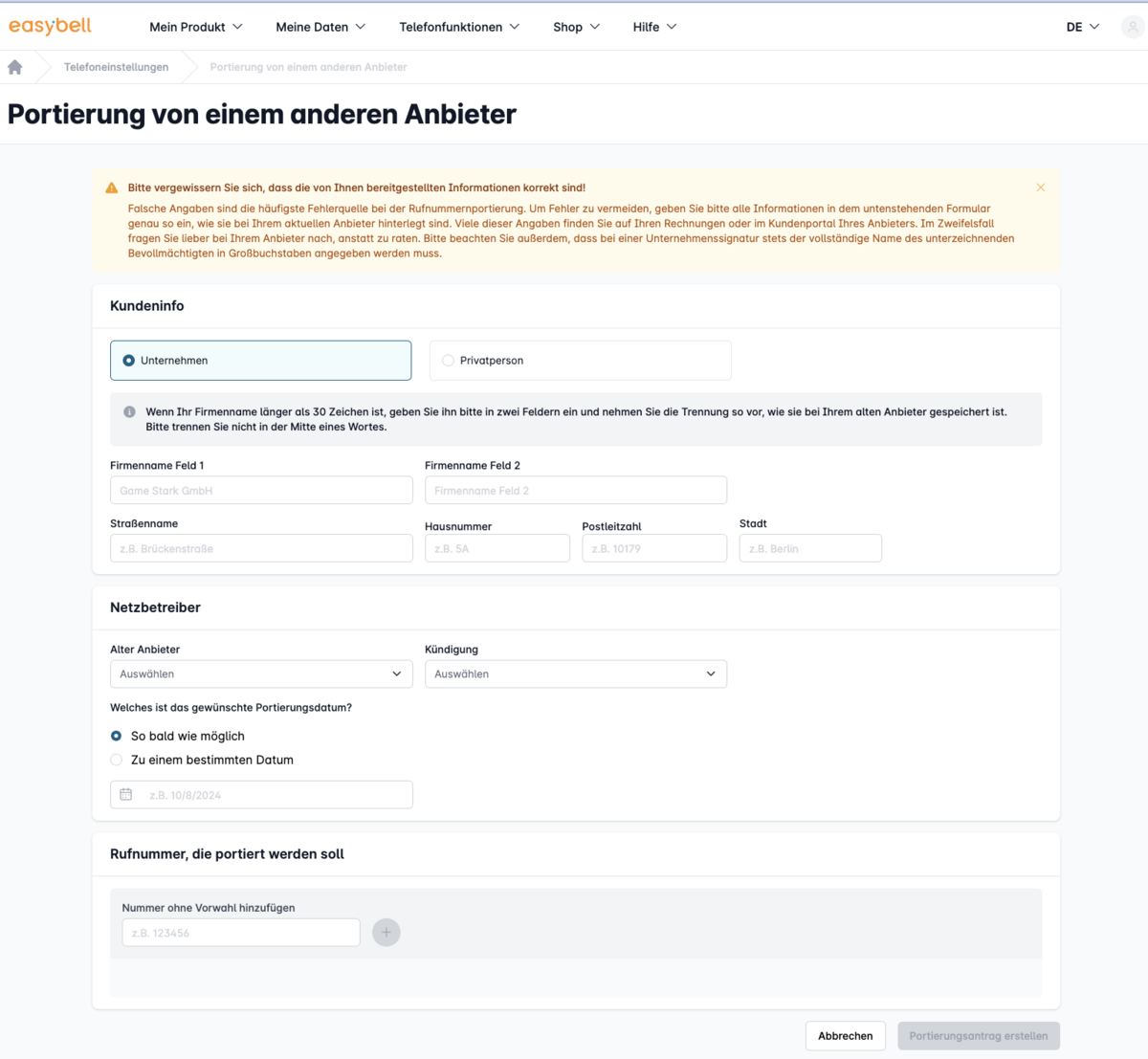Screen dimensions: 1148x1059
Task: Expand the Kündigung dropdown
Action: pyautogui.click(x=575, y=674)
